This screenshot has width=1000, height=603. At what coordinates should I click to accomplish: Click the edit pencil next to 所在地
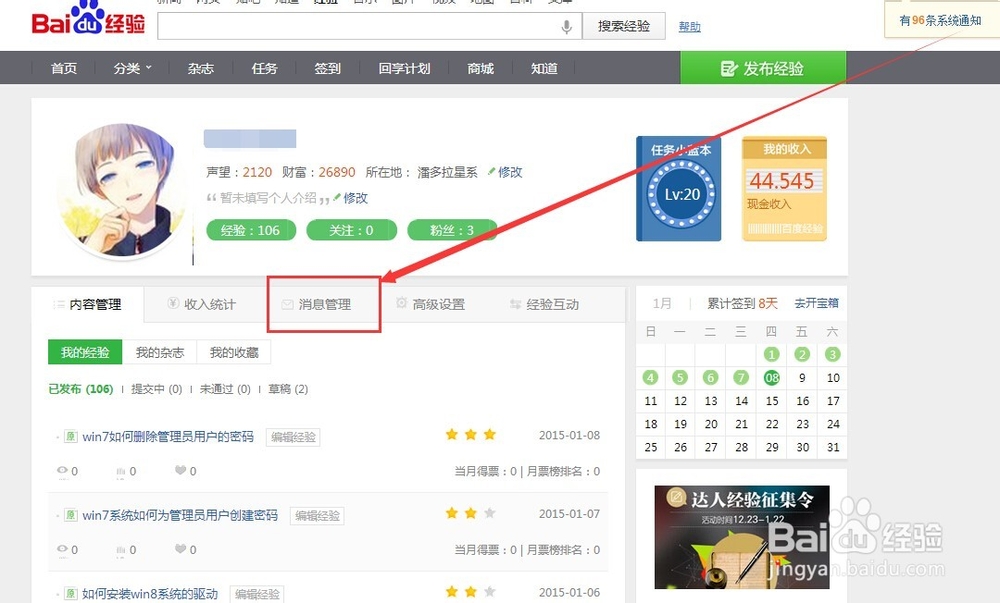492,171
